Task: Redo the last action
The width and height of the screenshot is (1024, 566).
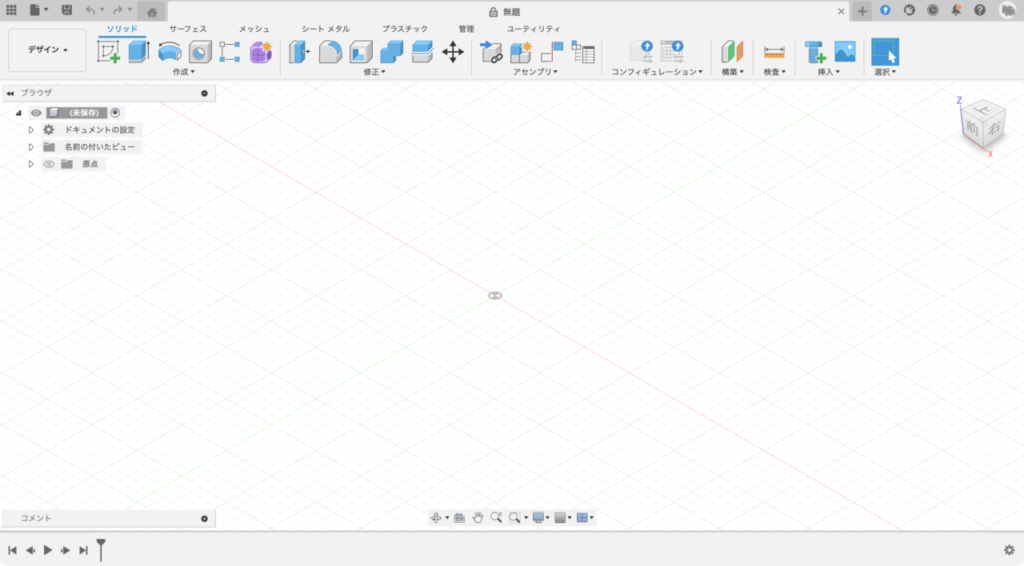Action: pyautogui.click(x=118, y=10)
